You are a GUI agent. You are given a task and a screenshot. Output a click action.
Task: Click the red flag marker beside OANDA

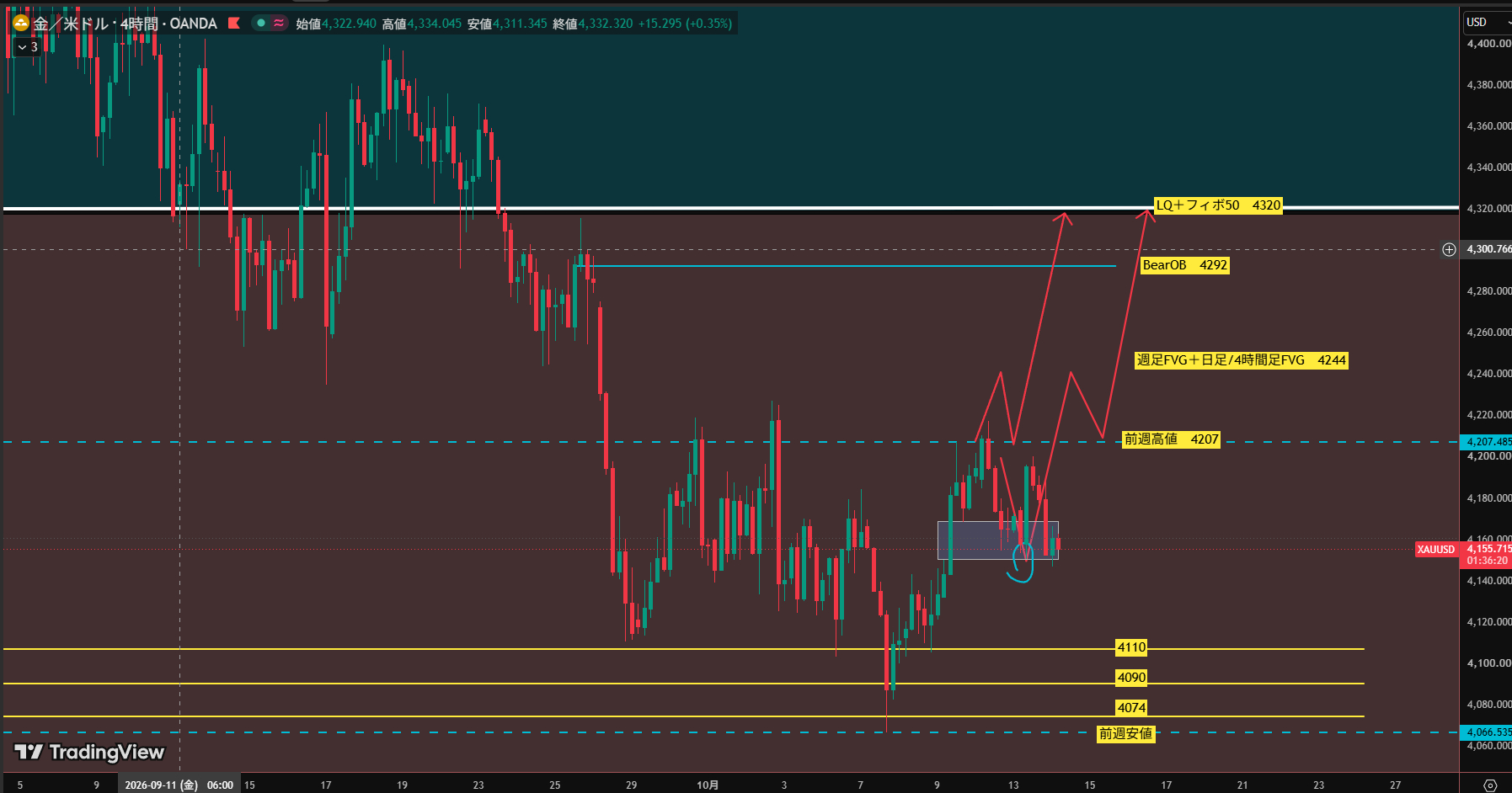[x=234, y=24]
